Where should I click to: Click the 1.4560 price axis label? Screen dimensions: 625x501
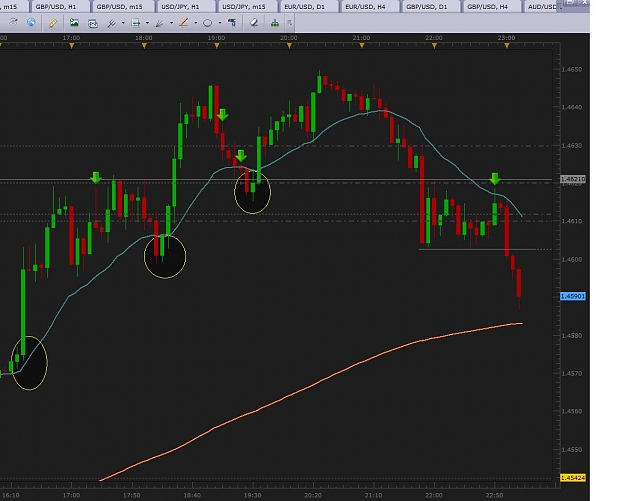571,411
